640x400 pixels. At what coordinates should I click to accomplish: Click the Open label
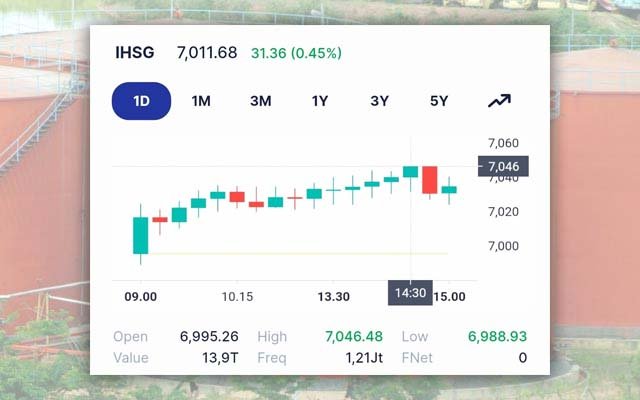click(130, 337)
